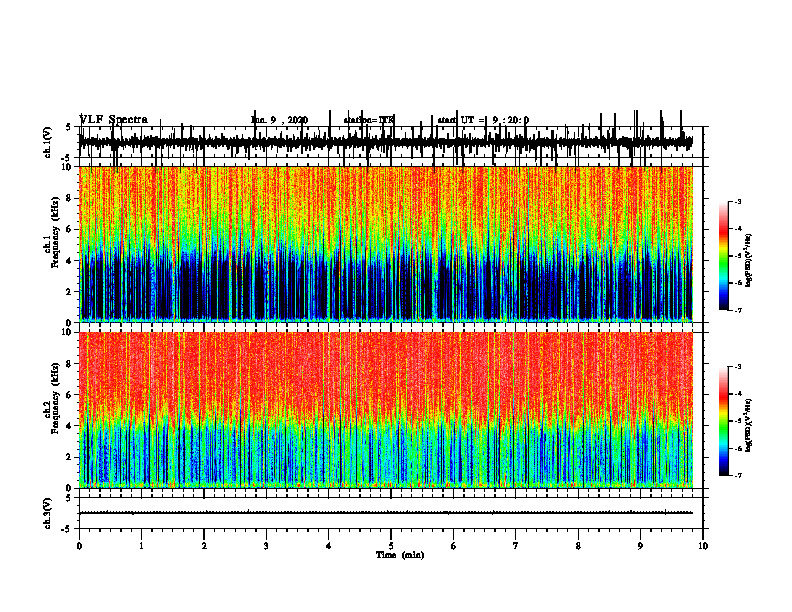The image size is (792, 612).
Task: Click the '-7' label on ch.1 color bar
Action: (738, 310)
